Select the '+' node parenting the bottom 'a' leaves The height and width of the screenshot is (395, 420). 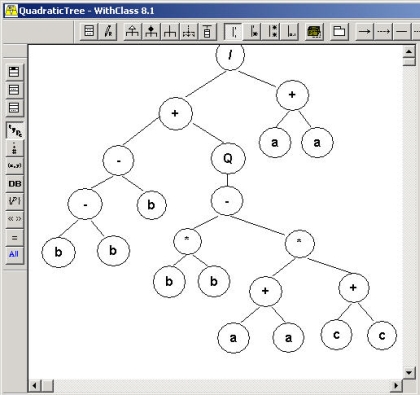pos(266,291)
